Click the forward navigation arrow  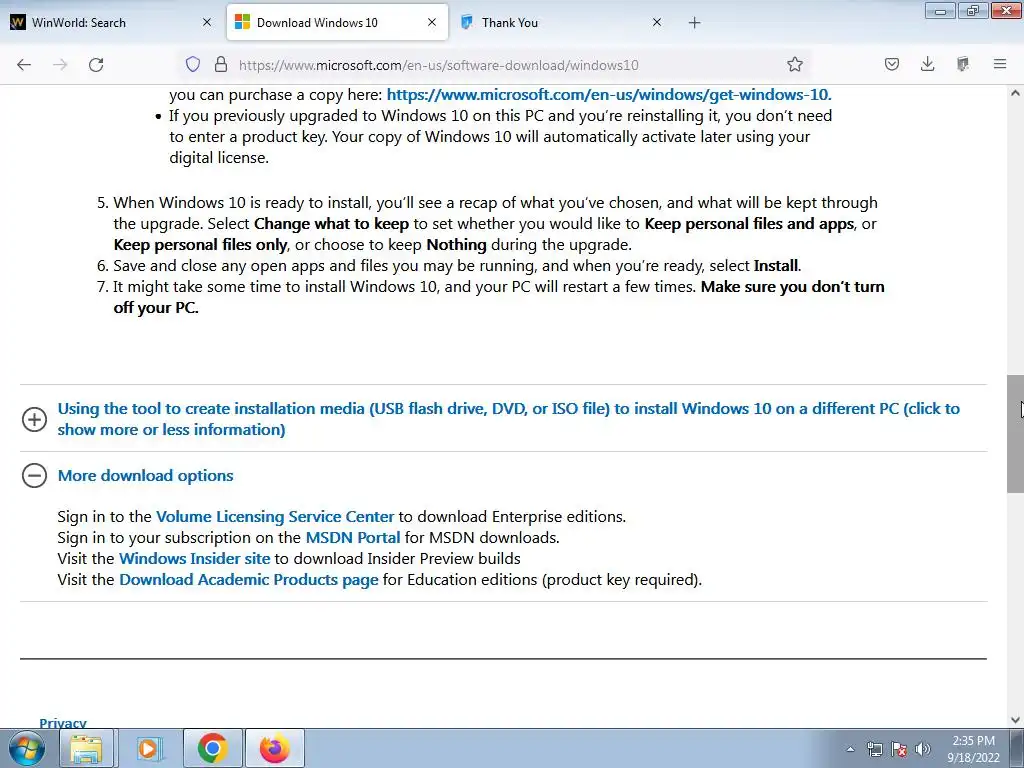click(x=60, y=65)
